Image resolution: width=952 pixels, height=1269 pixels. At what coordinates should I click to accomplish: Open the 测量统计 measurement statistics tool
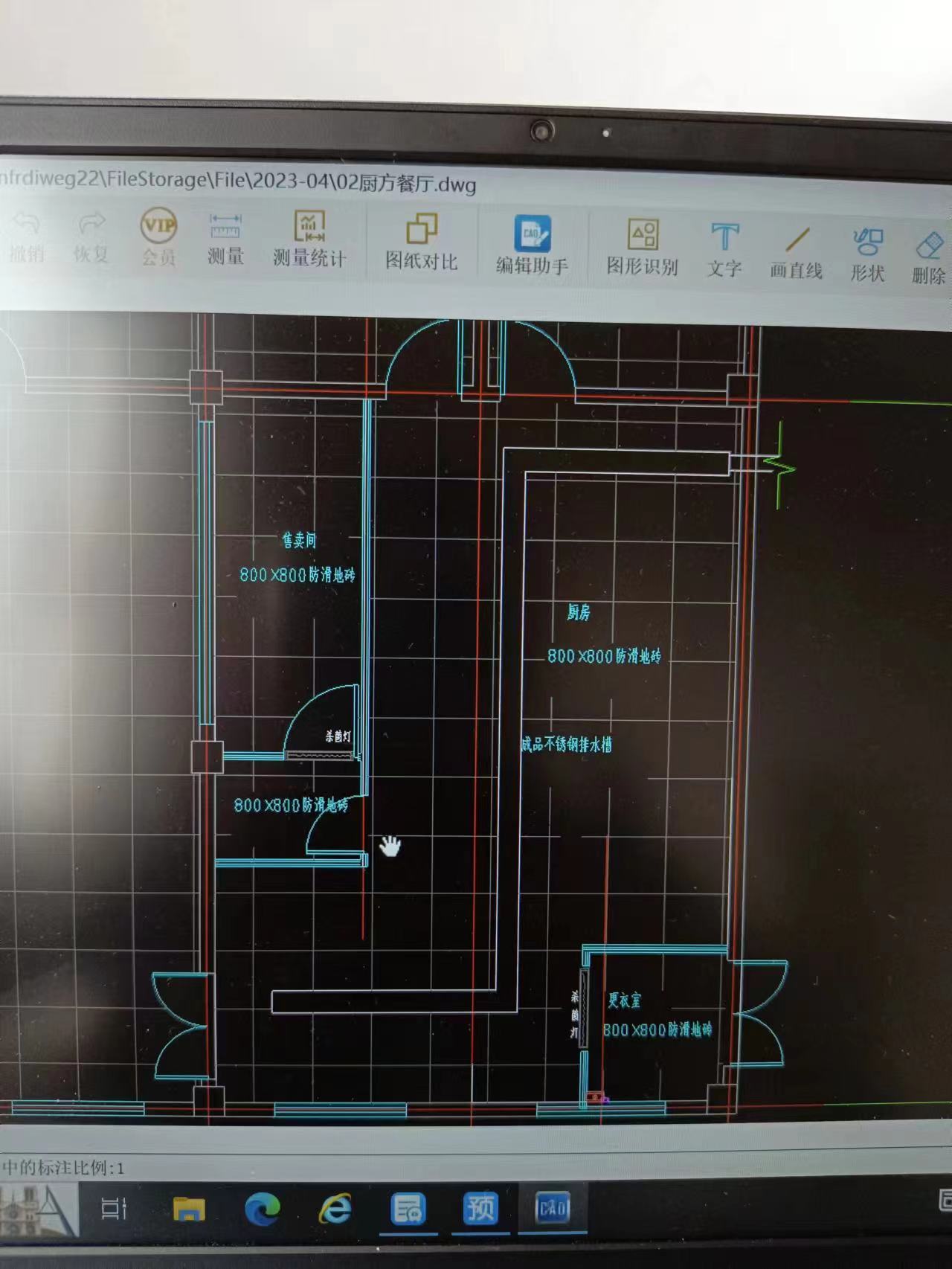pos(309,240)
